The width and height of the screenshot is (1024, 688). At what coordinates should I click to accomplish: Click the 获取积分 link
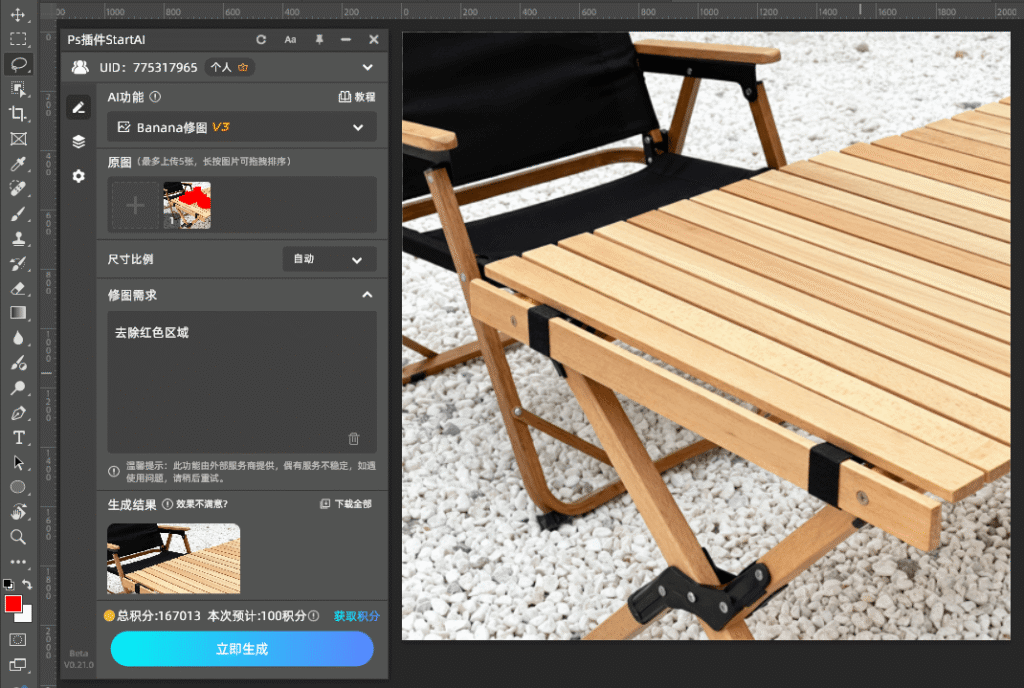click(x=355, y=616)
